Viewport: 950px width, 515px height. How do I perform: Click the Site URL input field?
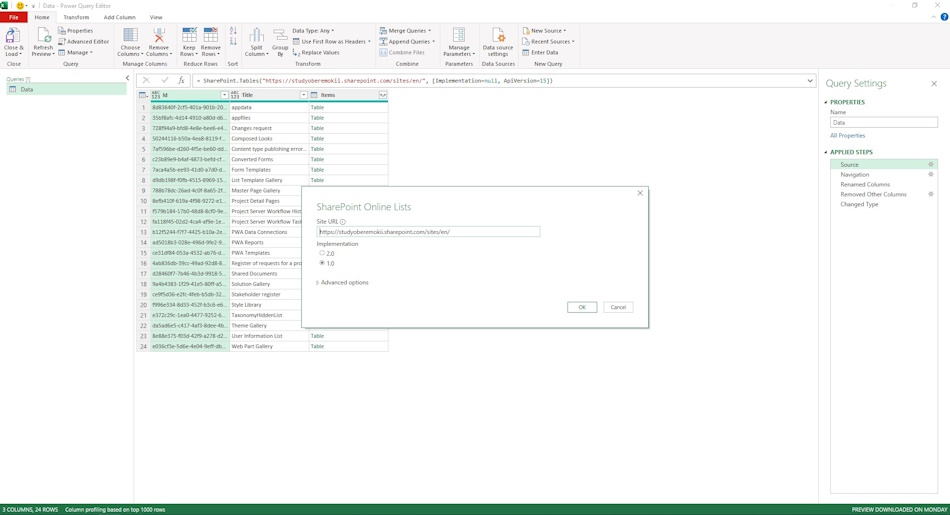pos(428,231)
